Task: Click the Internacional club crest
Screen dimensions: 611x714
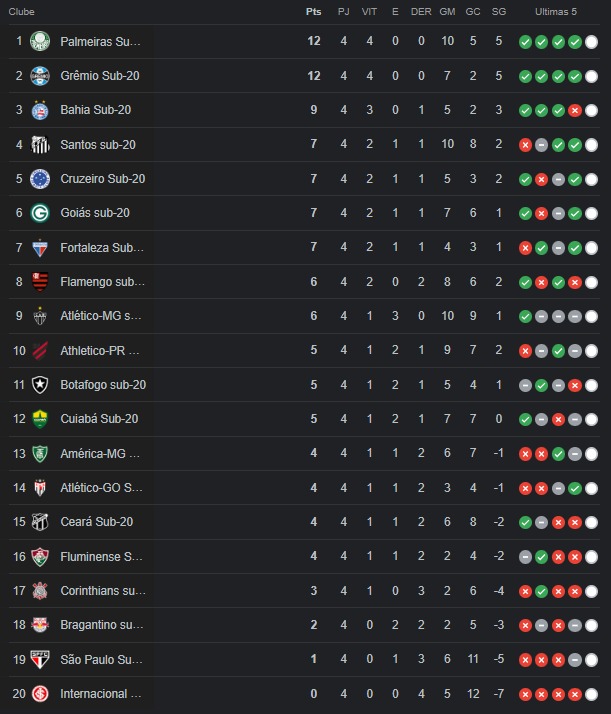Action: pos(40,694)
